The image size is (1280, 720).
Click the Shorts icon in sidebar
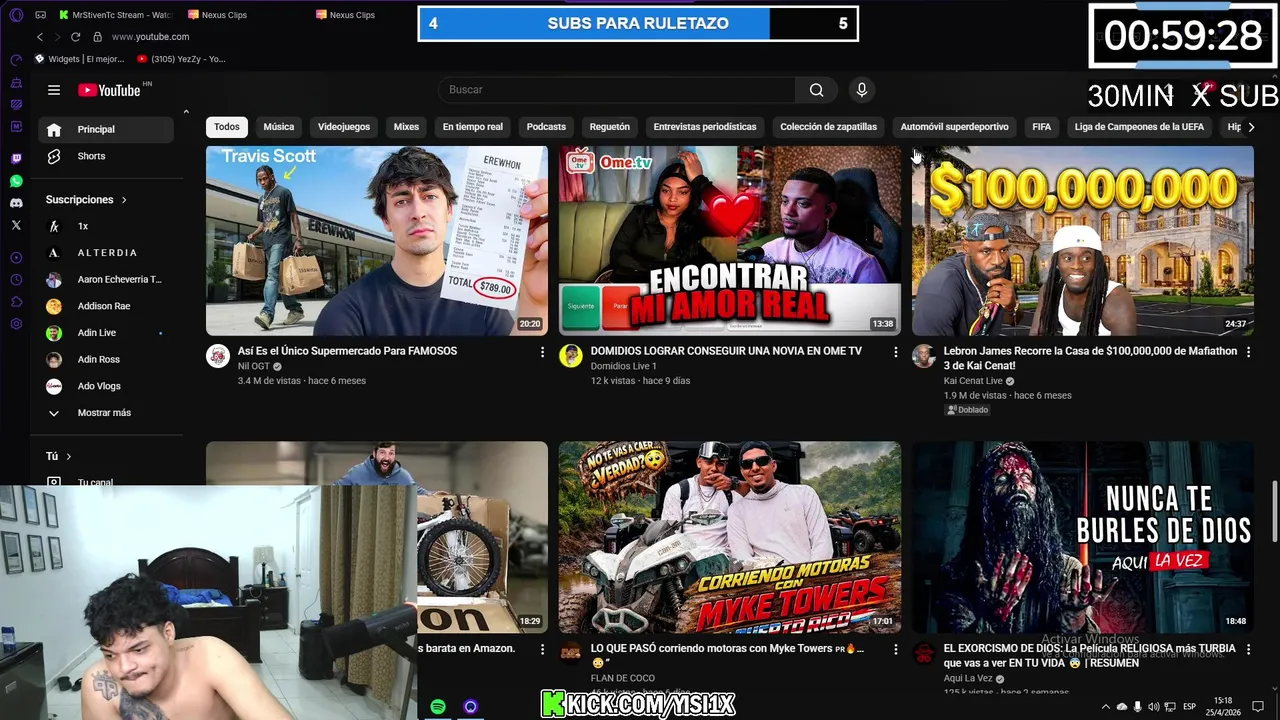click(x=54, y=156)
